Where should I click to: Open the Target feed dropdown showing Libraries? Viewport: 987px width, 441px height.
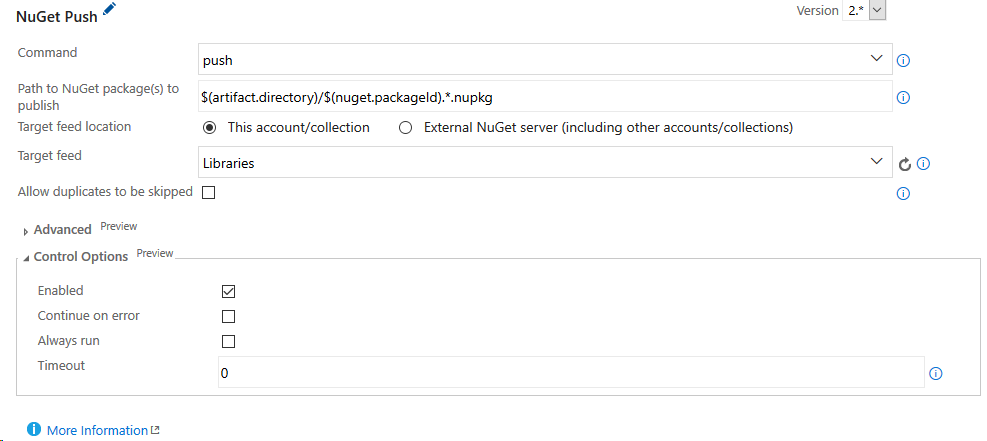point(545,162)
